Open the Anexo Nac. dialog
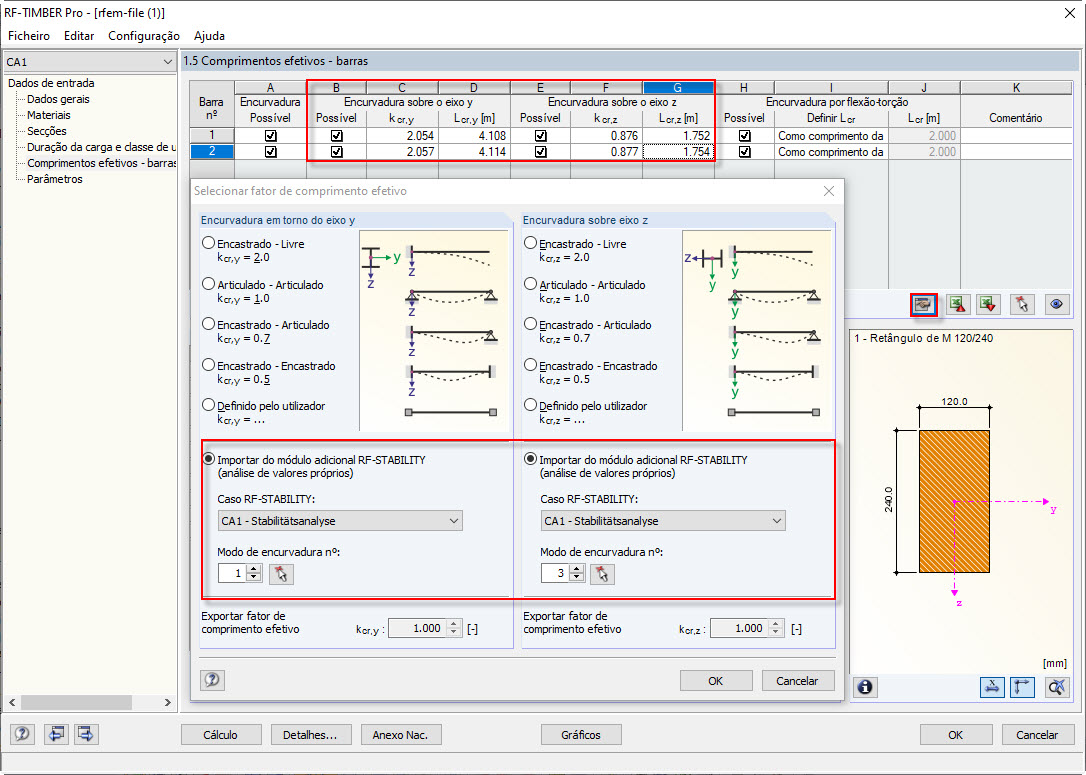Viewport: 1086px width, 775px height. point(400,734)
